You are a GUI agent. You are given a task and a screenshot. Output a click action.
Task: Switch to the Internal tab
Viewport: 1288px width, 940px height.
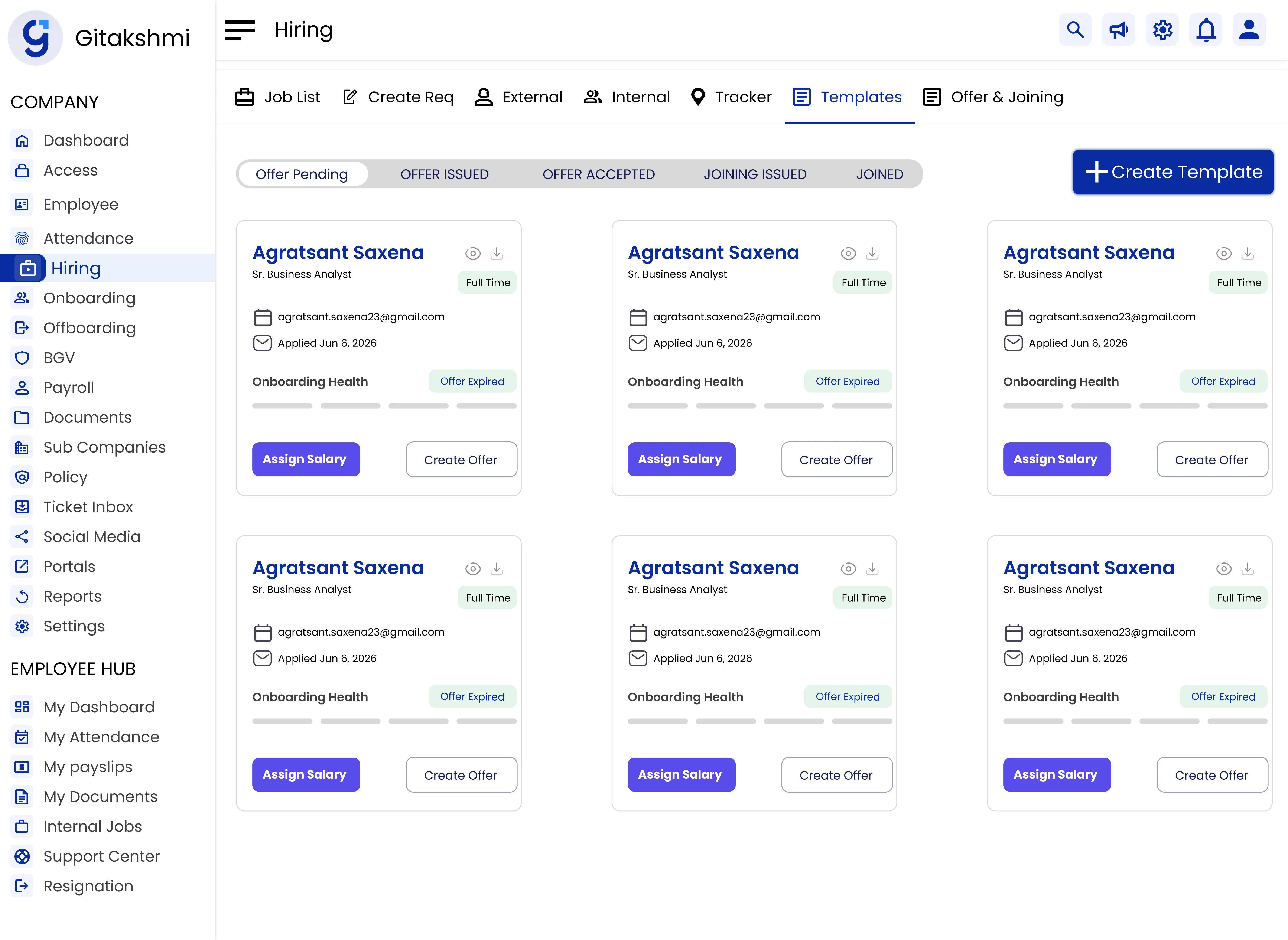(627, 97)
